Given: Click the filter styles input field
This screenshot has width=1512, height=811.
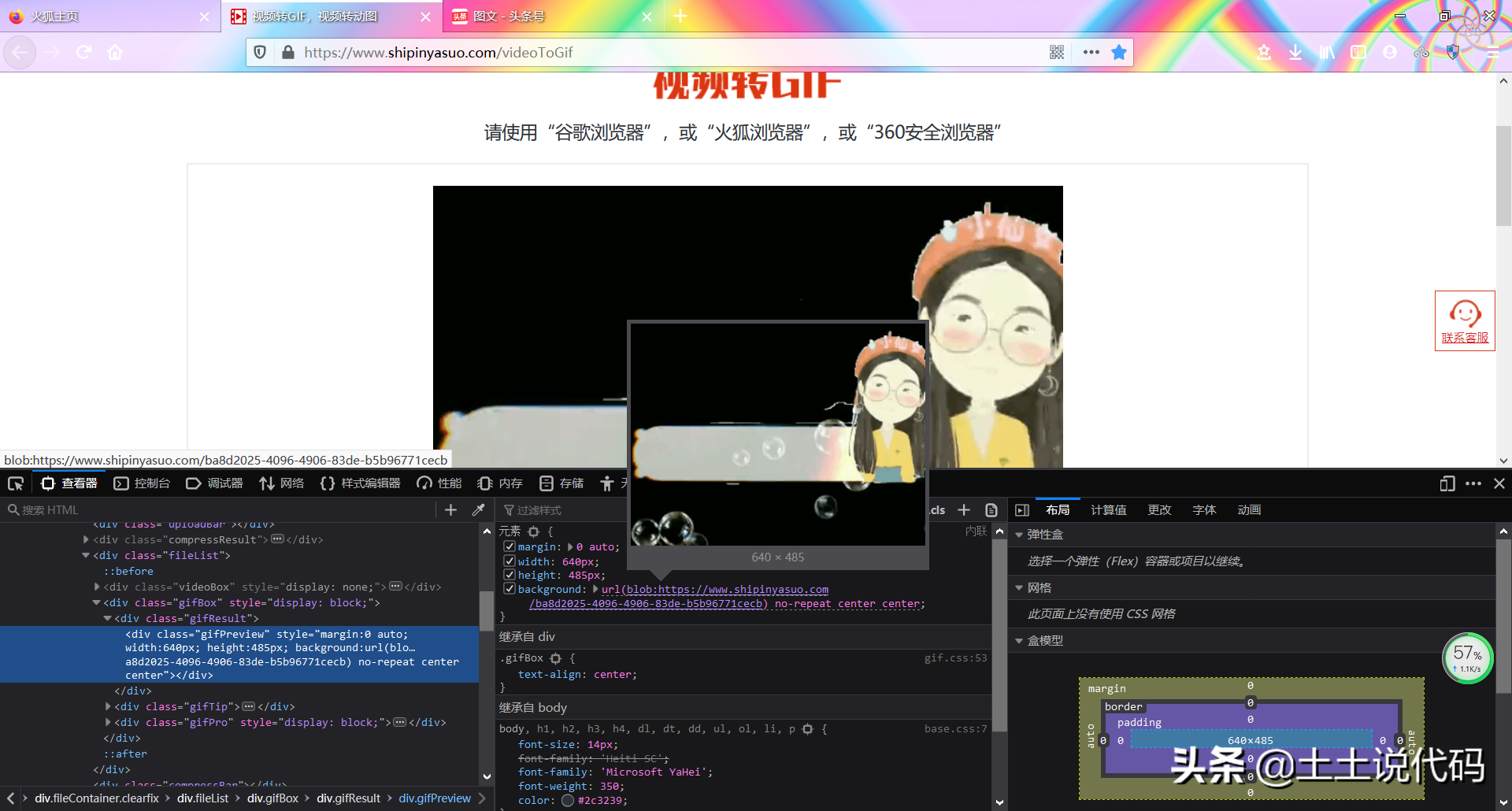Looking at the screenshot, I should [x=563, y=510].
